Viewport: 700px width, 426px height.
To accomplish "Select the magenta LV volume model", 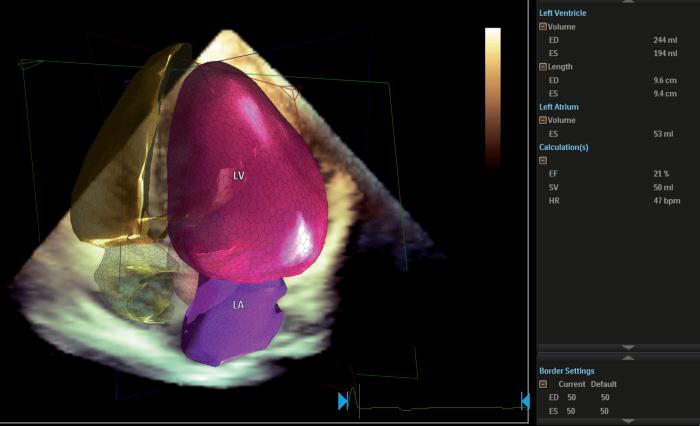I will pyautogui.click(x=246, y=174).
